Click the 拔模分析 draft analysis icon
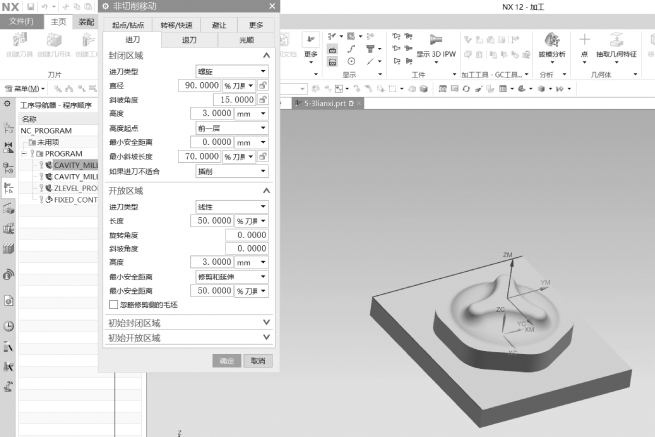The image size is (655, 437). [552, 40]
